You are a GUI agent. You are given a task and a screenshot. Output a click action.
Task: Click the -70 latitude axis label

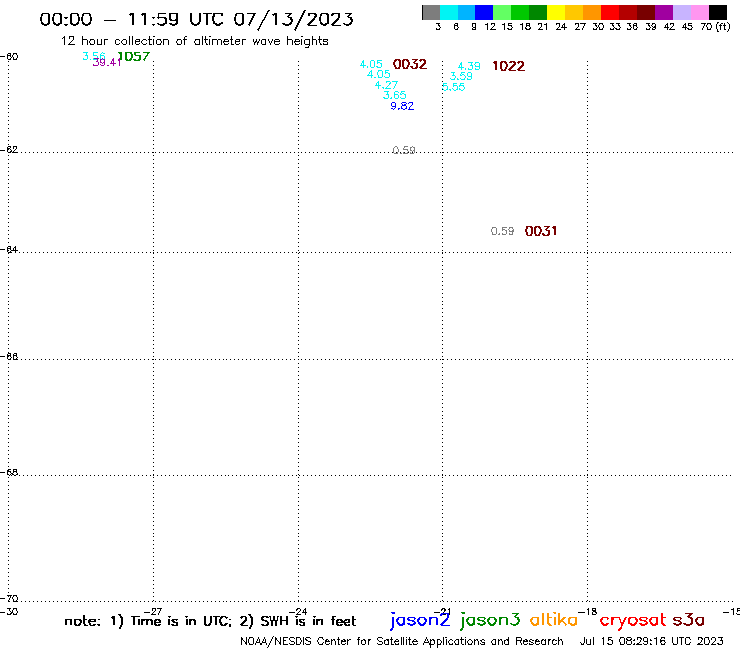[x=9, y=599]
